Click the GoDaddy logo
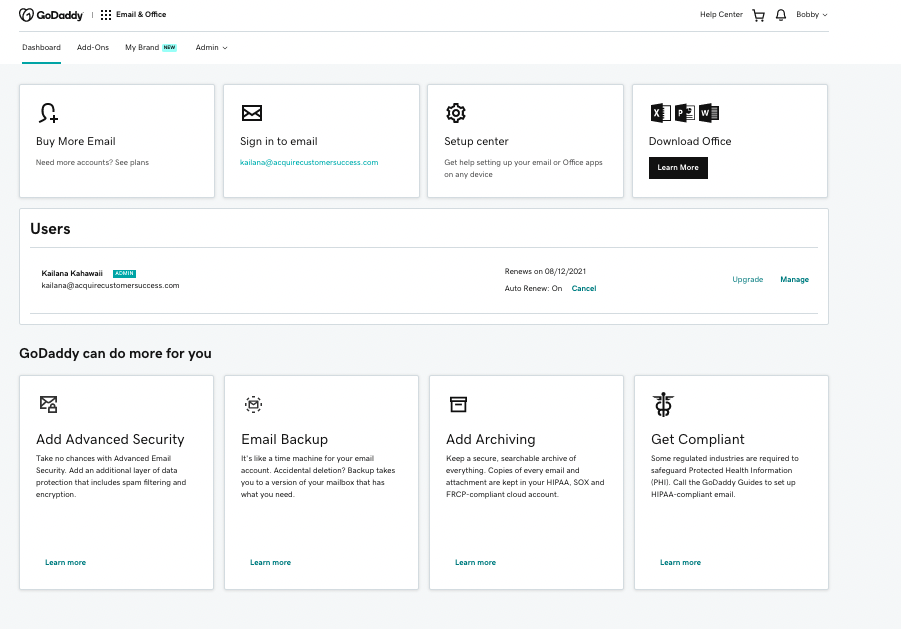901x629 pixels. tap(51, 15)
